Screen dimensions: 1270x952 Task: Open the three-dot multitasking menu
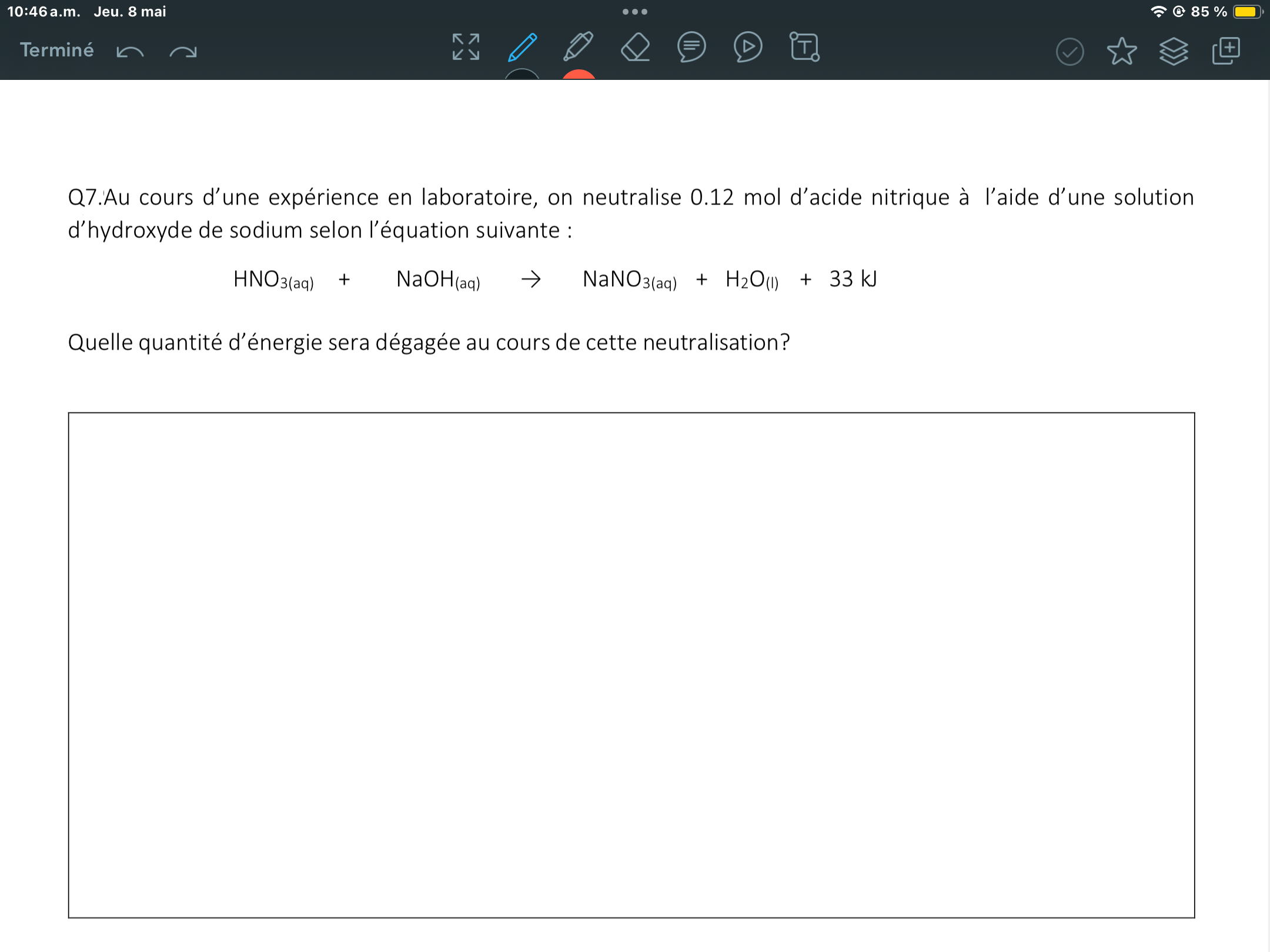click(x=635, y=12)
